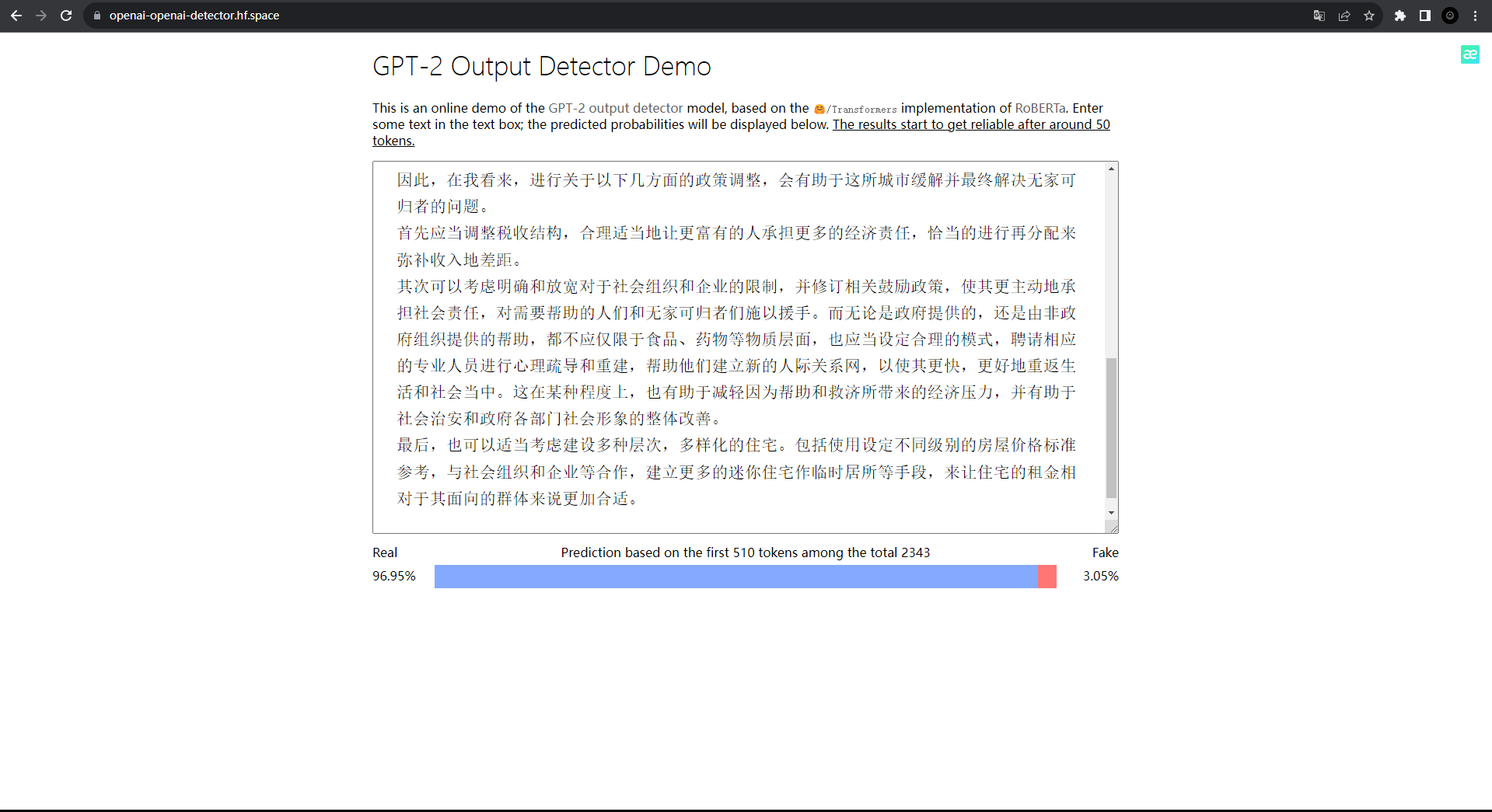The image size is (1492, 812).
Task: Follow the RoBERTa link
Action: tap(1040, 108)
